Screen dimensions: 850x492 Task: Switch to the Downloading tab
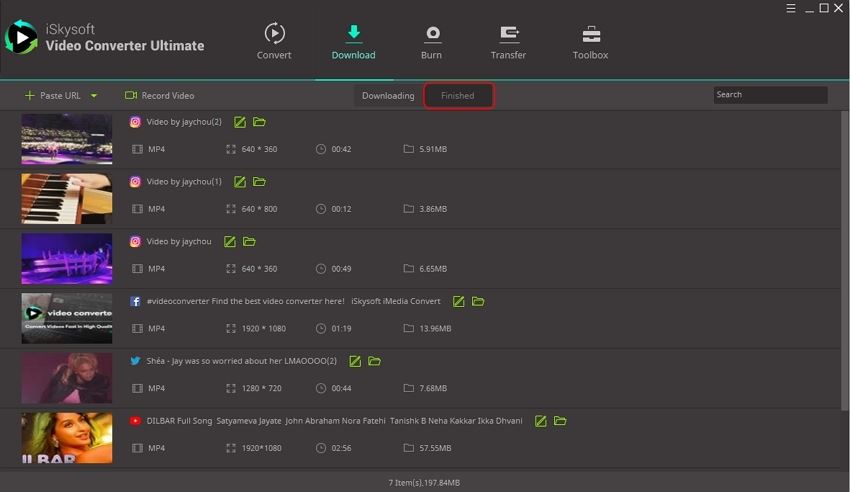point(388,96)
